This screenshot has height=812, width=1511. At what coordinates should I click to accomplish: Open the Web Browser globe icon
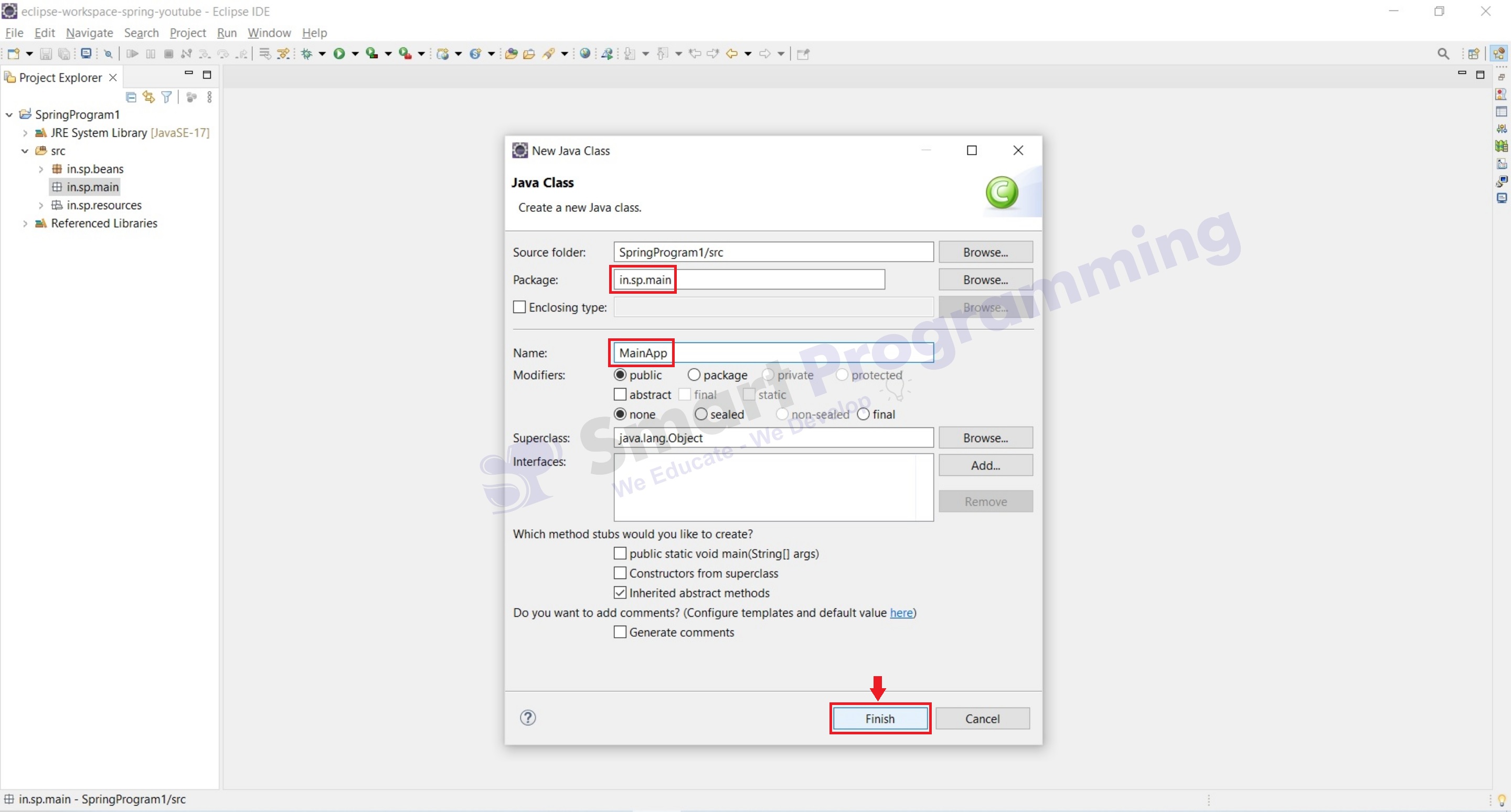(585, 54)
